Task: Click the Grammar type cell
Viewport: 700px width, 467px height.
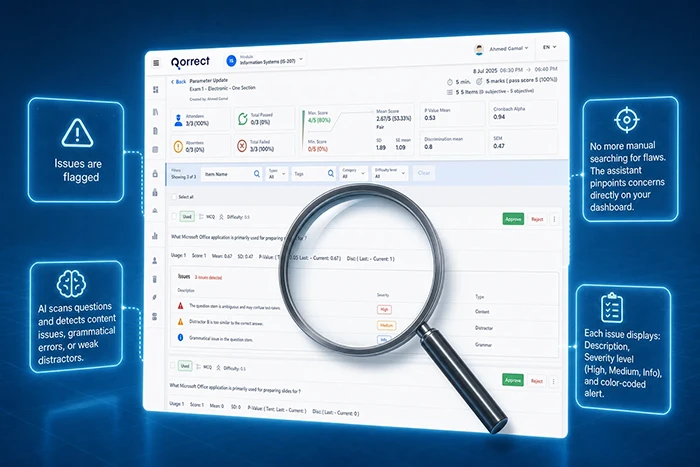Action: pyautogui.click(x=483, y=345)
